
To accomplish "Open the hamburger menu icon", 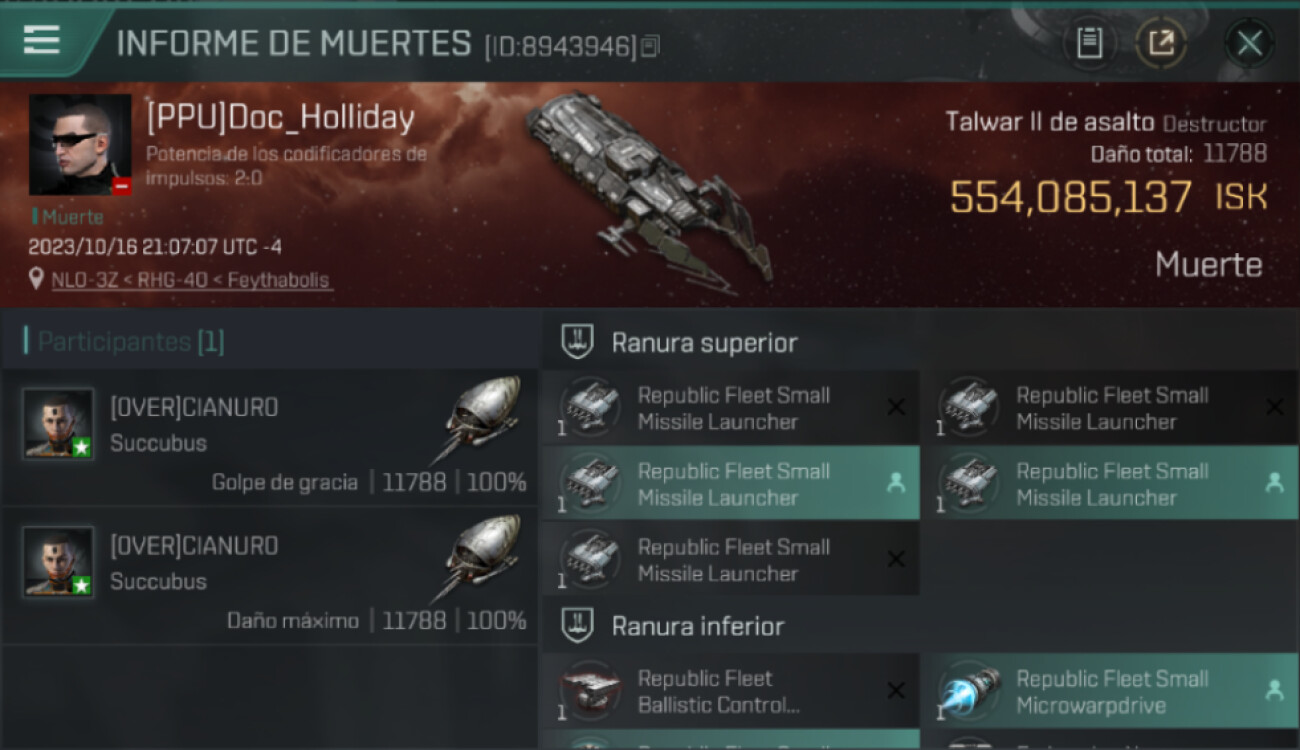I will [42, 40].
